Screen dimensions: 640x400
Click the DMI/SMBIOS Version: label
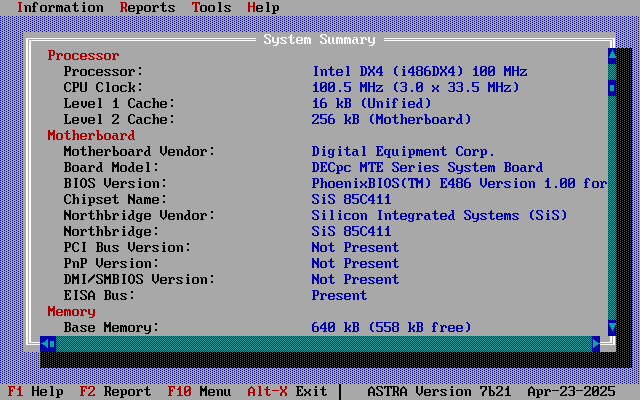tap(139, 279)
